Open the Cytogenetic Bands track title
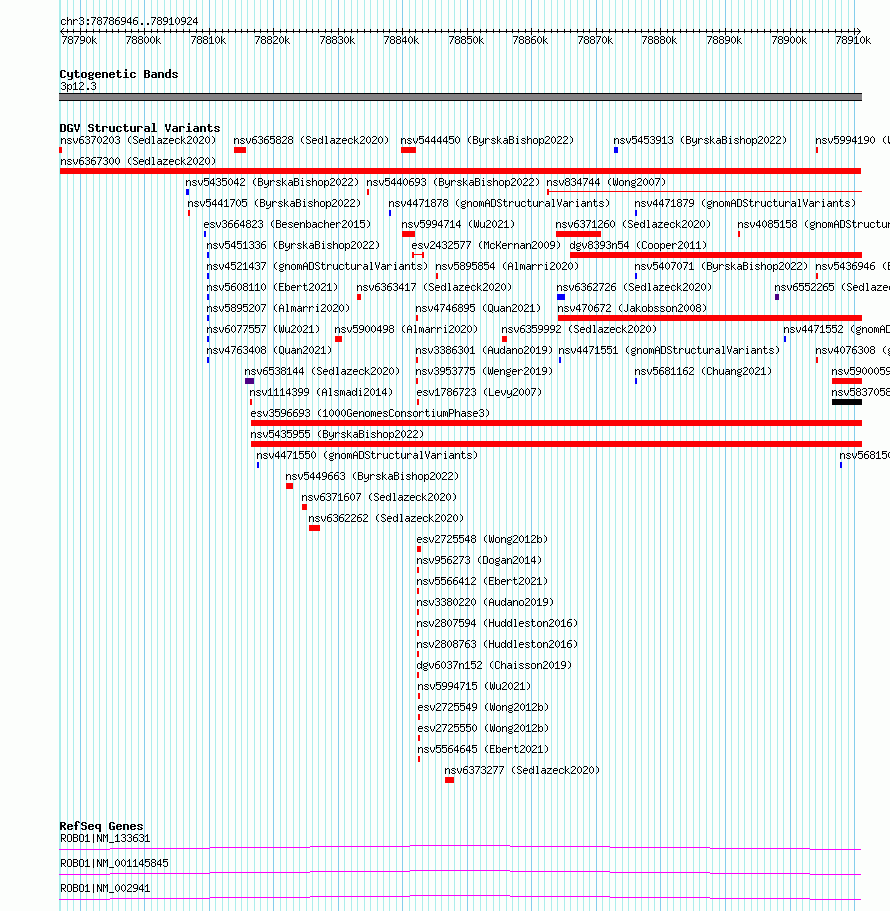This screenshot has height=911, width=890. [119, 74]
